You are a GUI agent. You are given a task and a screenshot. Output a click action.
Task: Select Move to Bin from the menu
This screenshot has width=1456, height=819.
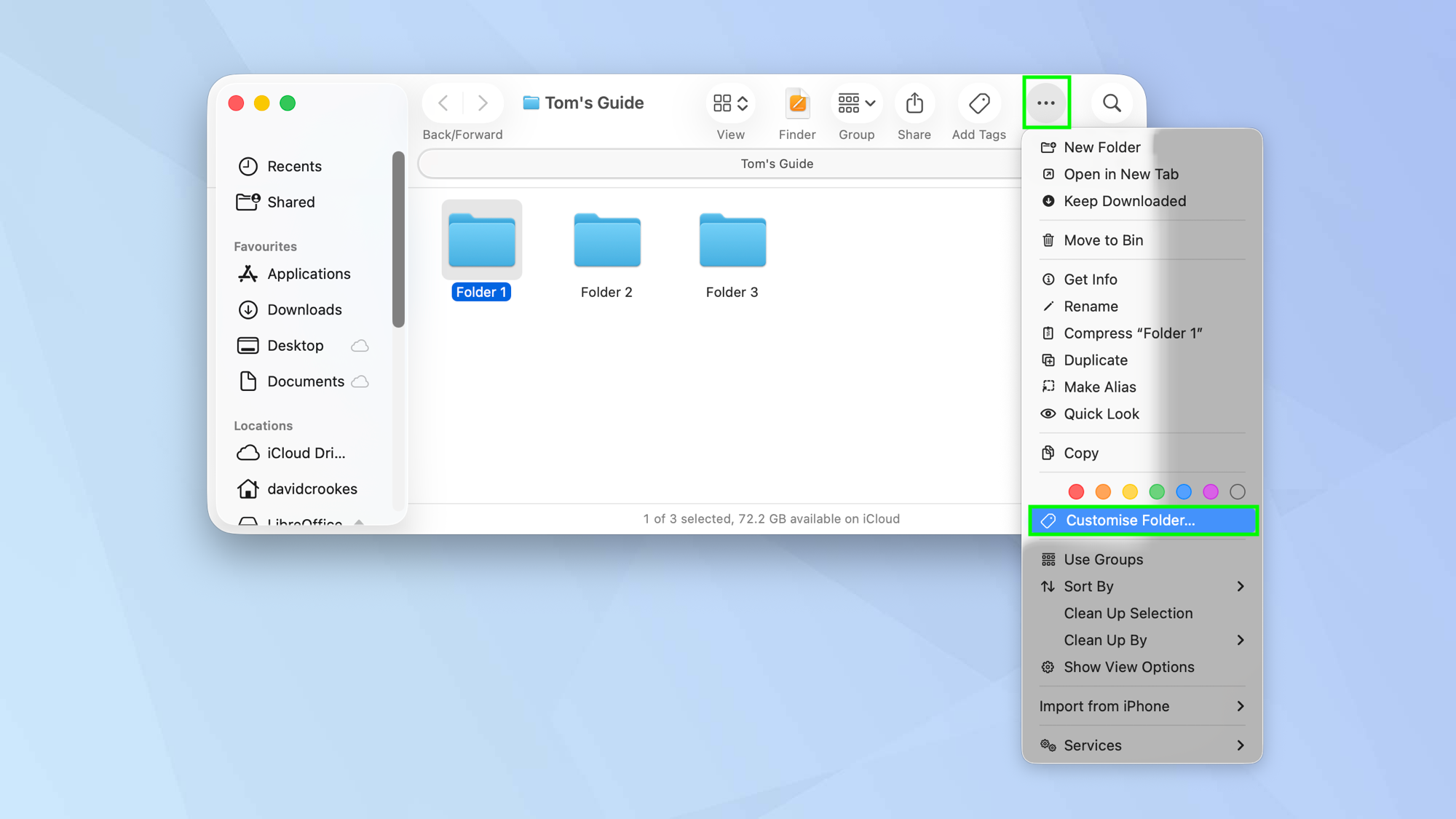pos(1104,240)
